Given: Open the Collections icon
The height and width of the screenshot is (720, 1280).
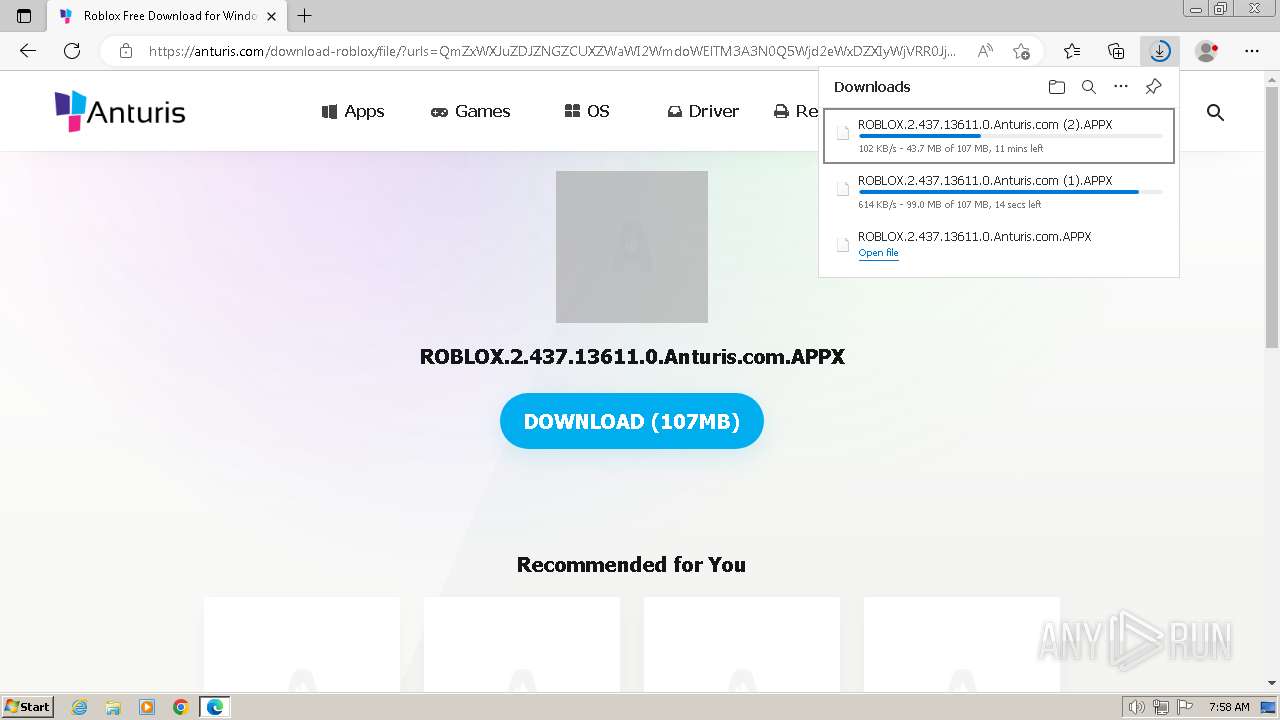Looking at the screenshot, I should click(1116, 51).
